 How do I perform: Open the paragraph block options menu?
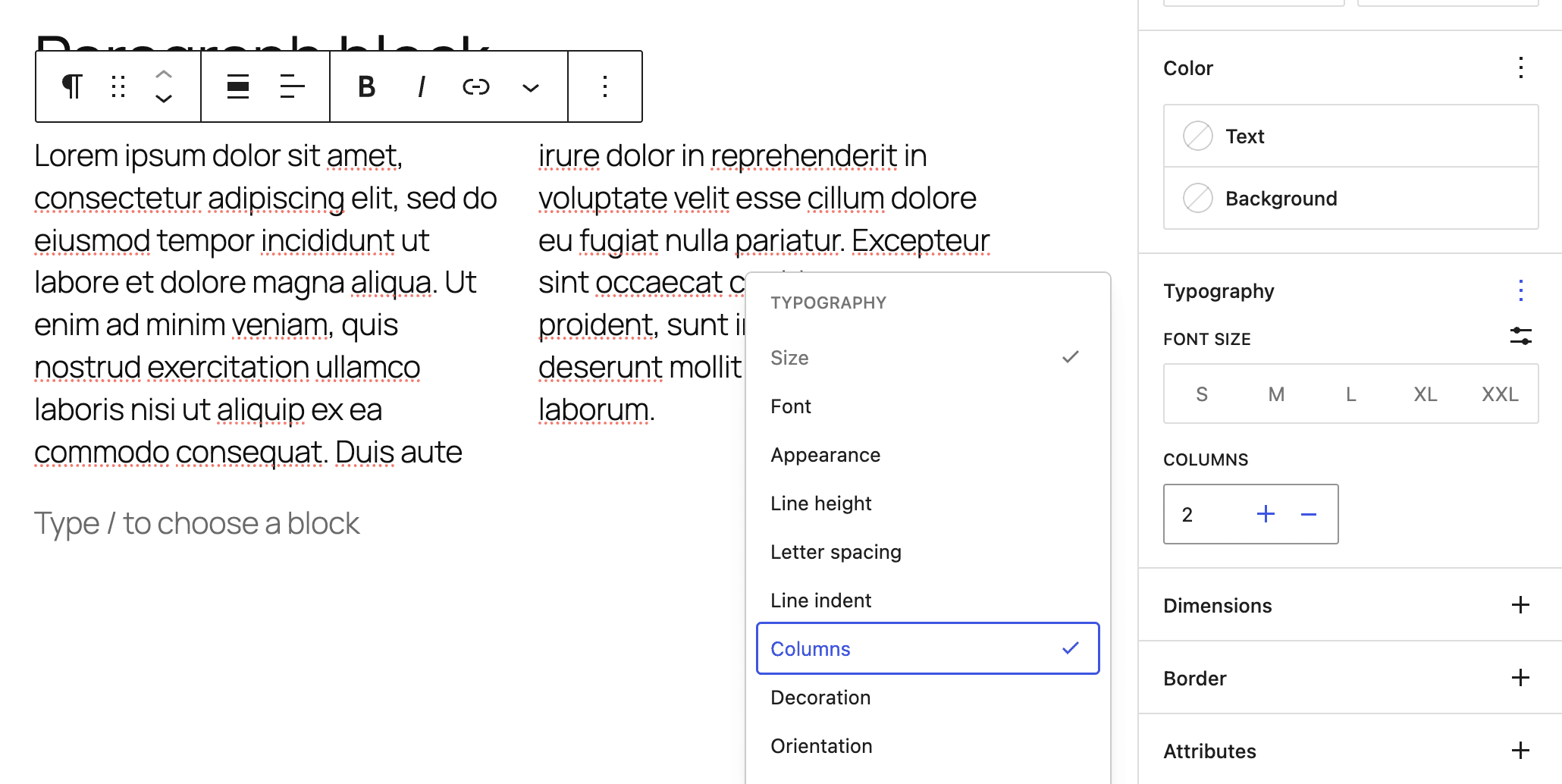[604, 86]
